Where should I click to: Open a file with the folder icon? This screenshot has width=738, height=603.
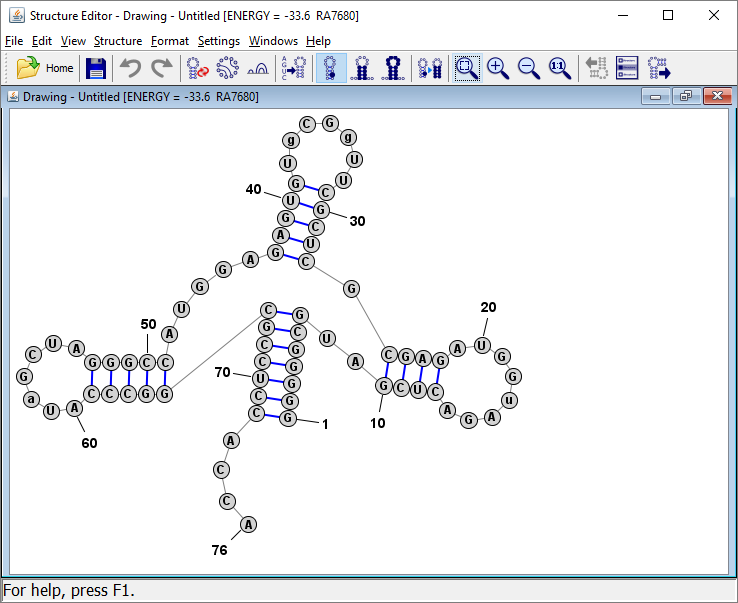[28, 68]
